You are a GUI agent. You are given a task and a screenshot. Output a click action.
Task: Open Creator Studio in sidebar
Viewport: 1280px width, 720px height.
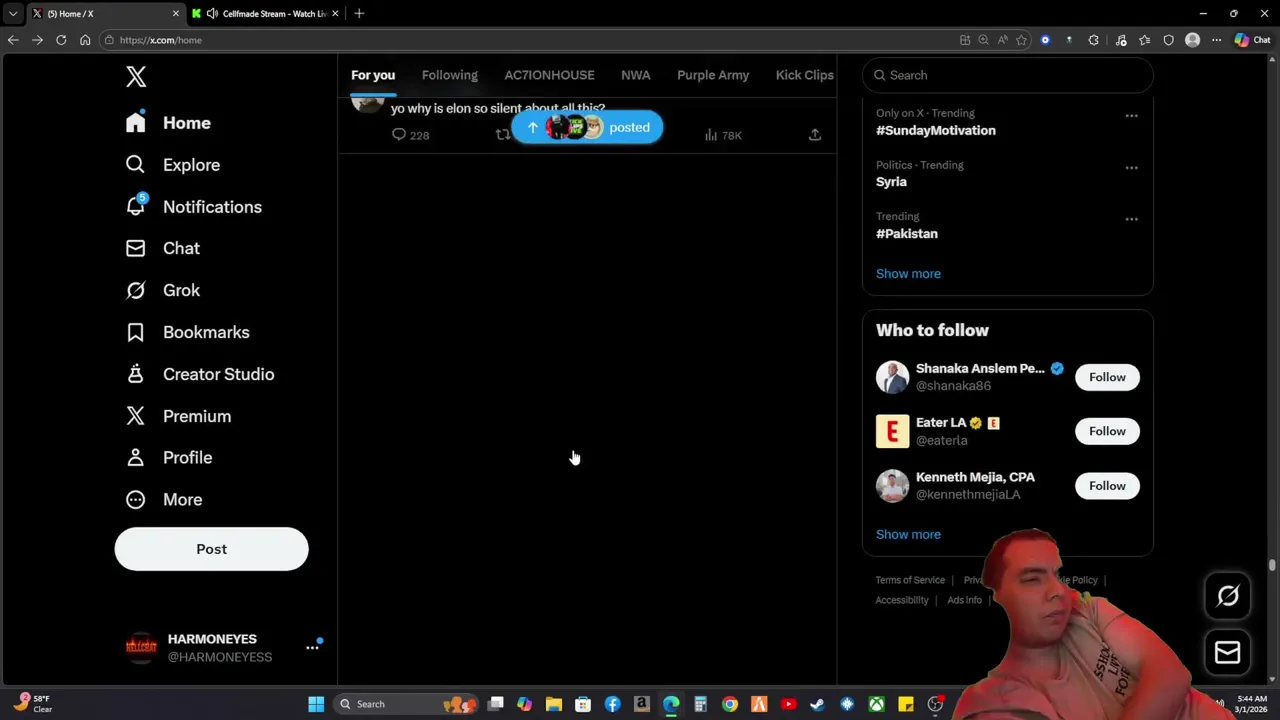pos(199,374)
